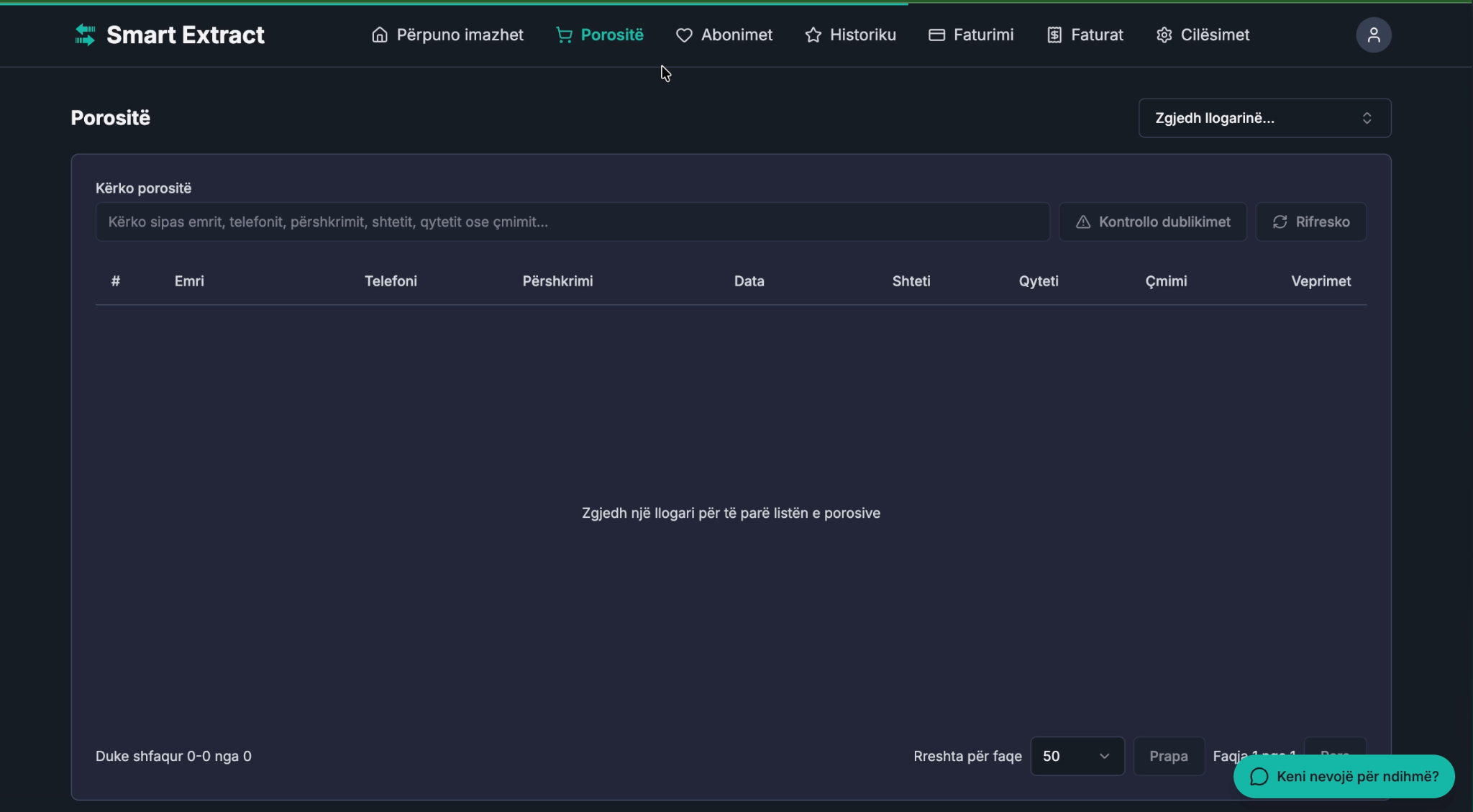The height and width of the screenshot is (812, 1473).
Task: Open the user profile avatar menu
Action: click(1373, 35)
